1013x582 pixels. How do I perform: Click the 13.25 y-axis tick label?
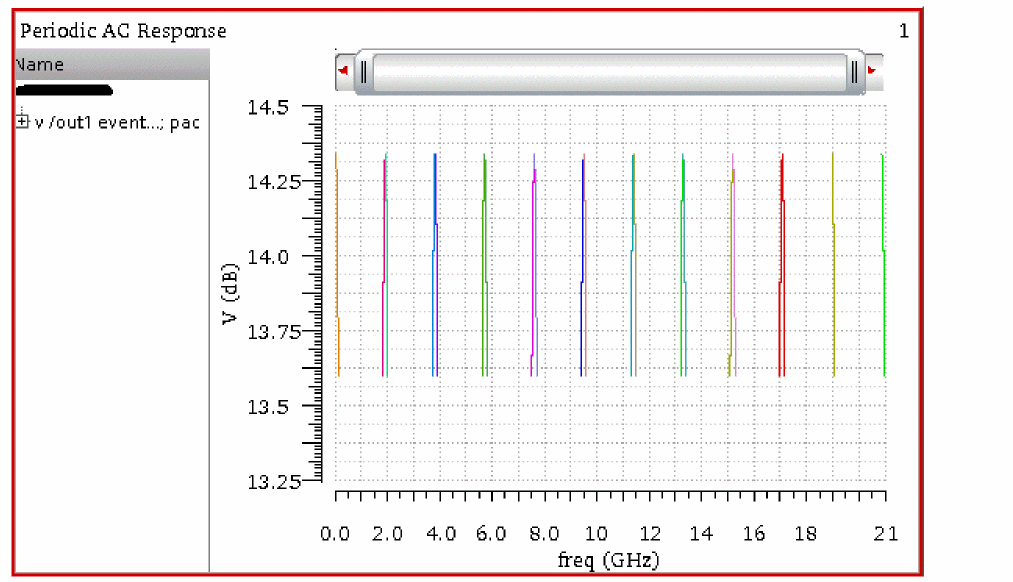click(274, 482)
